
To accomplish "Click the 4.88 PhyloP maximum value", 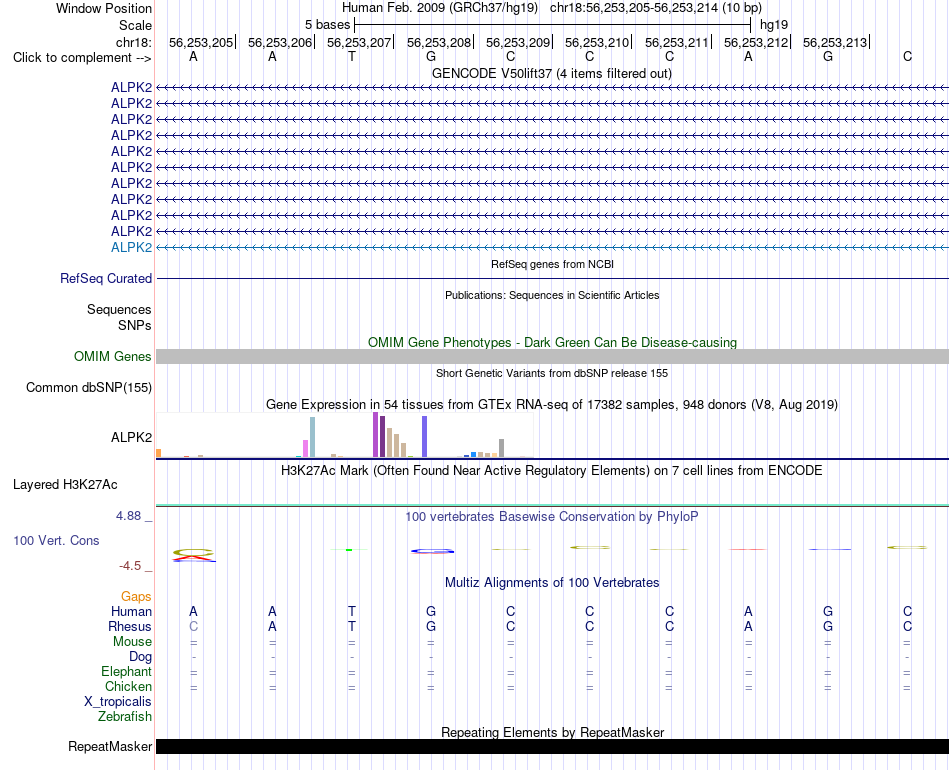I will (128, 516).
